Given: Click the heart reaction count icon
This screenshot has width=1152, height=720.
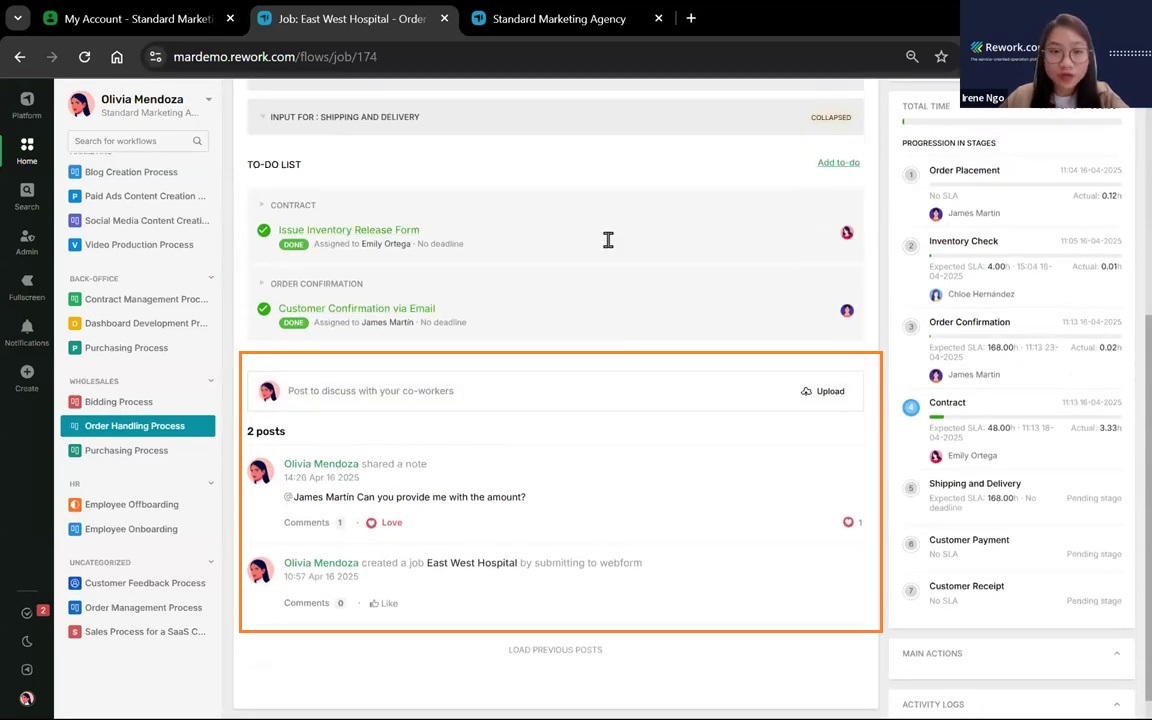Looking at the screenshot, I should 849,522.
